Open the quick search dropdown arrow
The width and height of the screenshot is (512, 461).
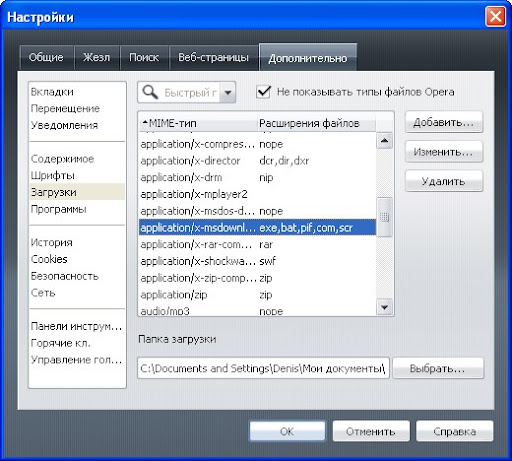tap(228, 92)
